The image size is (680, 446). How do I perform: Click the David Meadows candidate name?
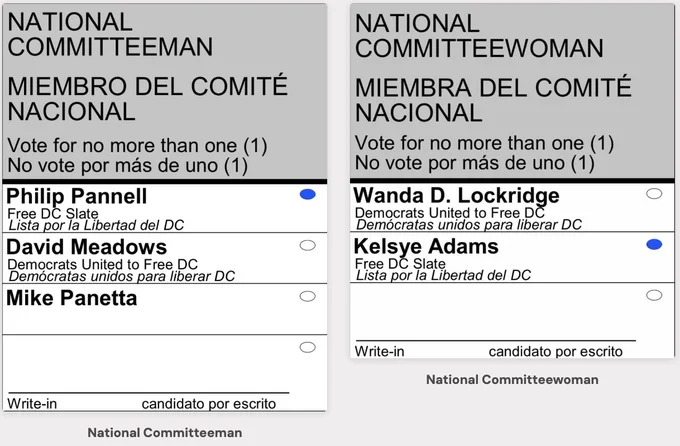[x=87, y=247]
